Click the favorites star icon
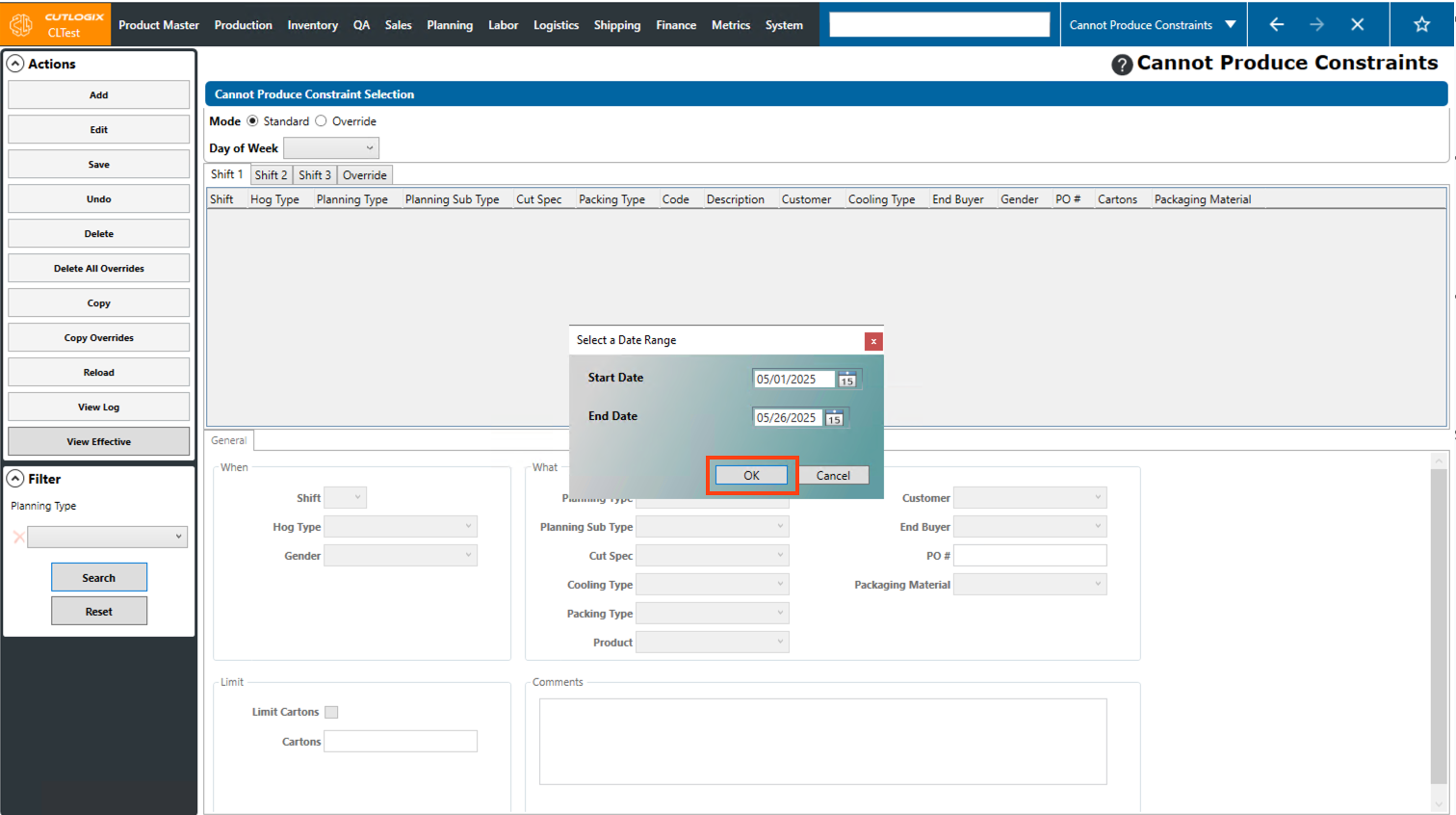 pos(1421,25)
